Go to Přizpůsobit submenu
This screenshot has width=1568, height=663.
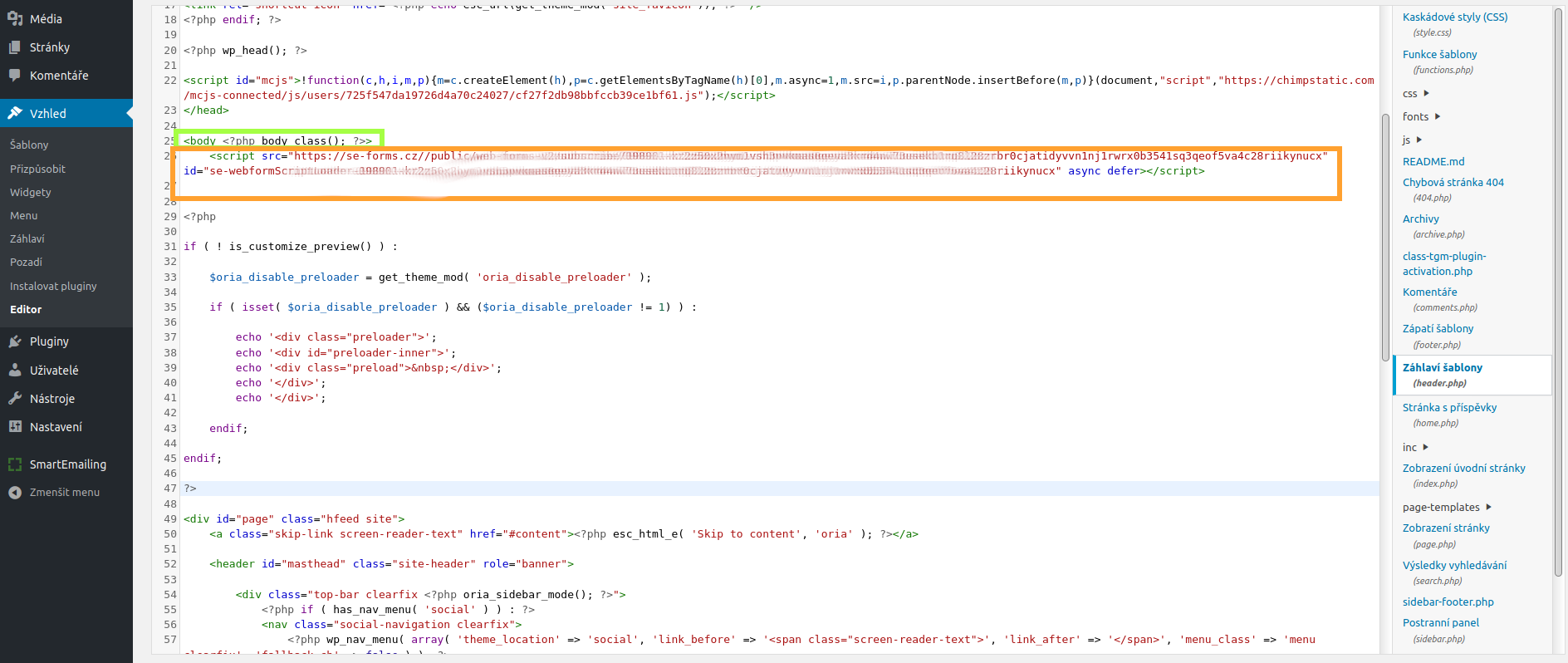click(37, 169)
